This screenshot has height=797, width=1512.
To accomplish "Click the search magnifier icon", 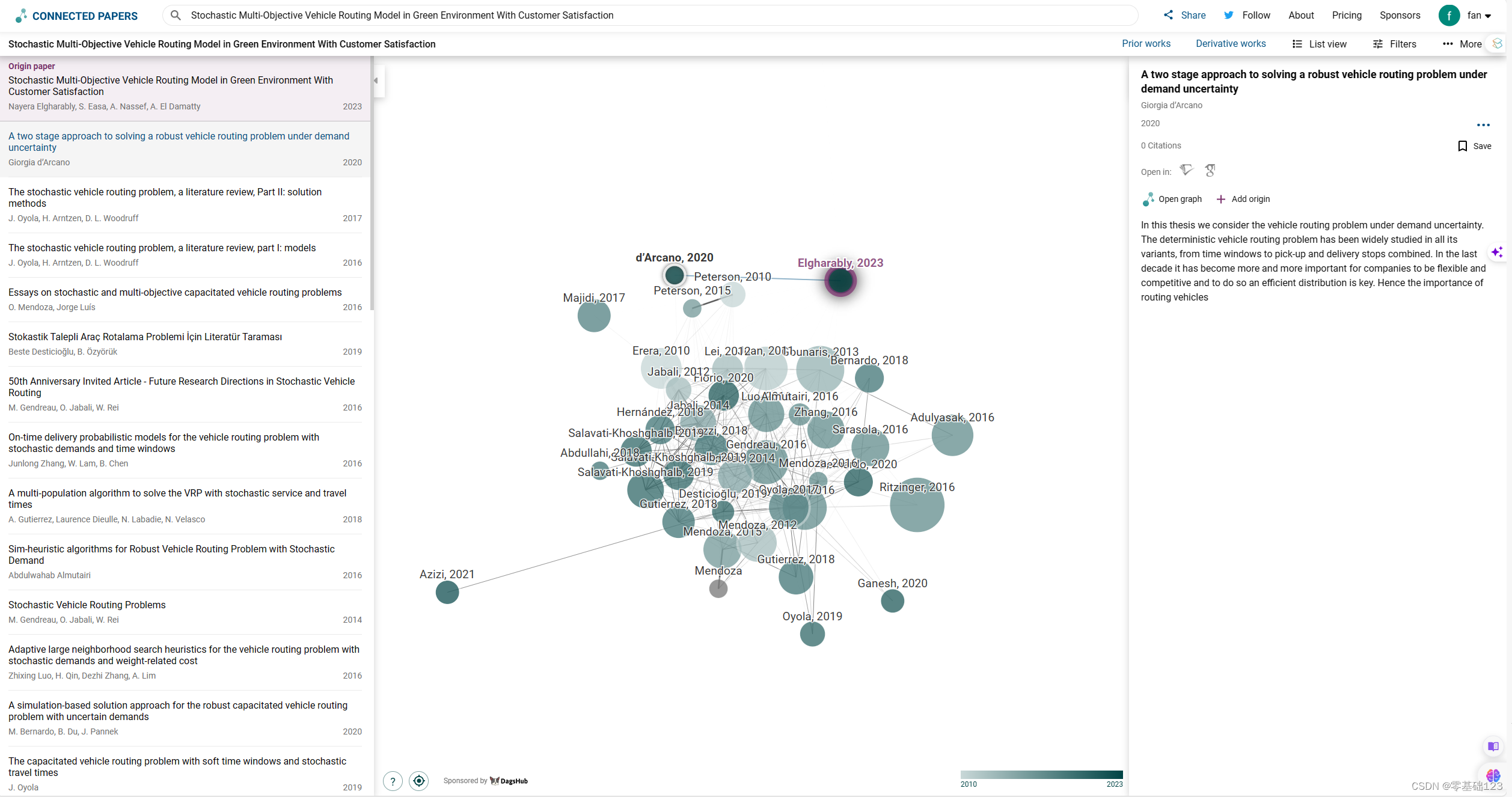I will (176, 15).
